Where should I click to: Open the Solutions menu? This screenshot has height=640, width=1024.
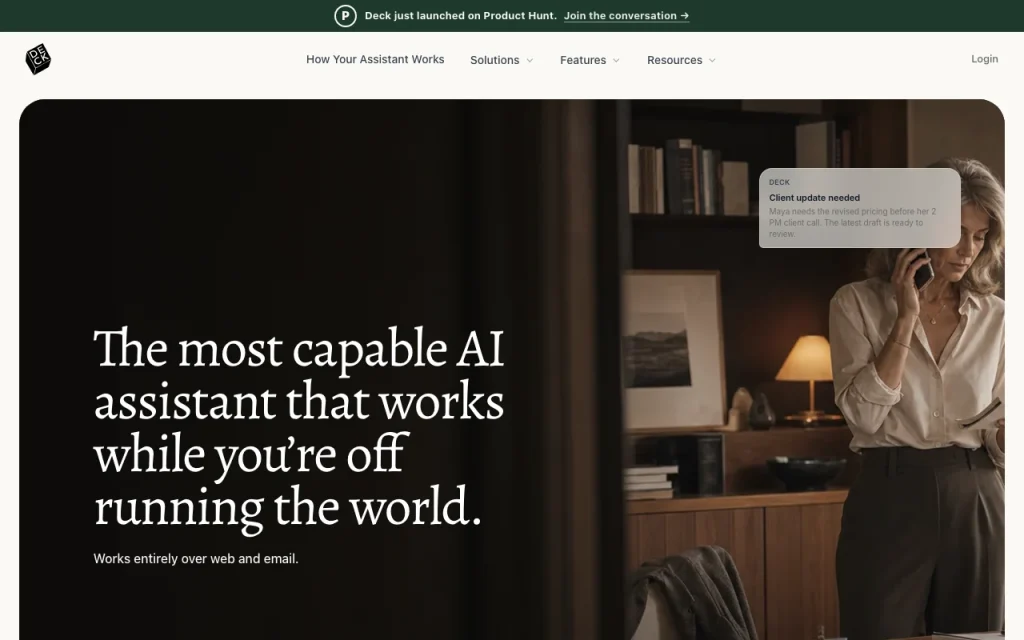tap(502, 60)
